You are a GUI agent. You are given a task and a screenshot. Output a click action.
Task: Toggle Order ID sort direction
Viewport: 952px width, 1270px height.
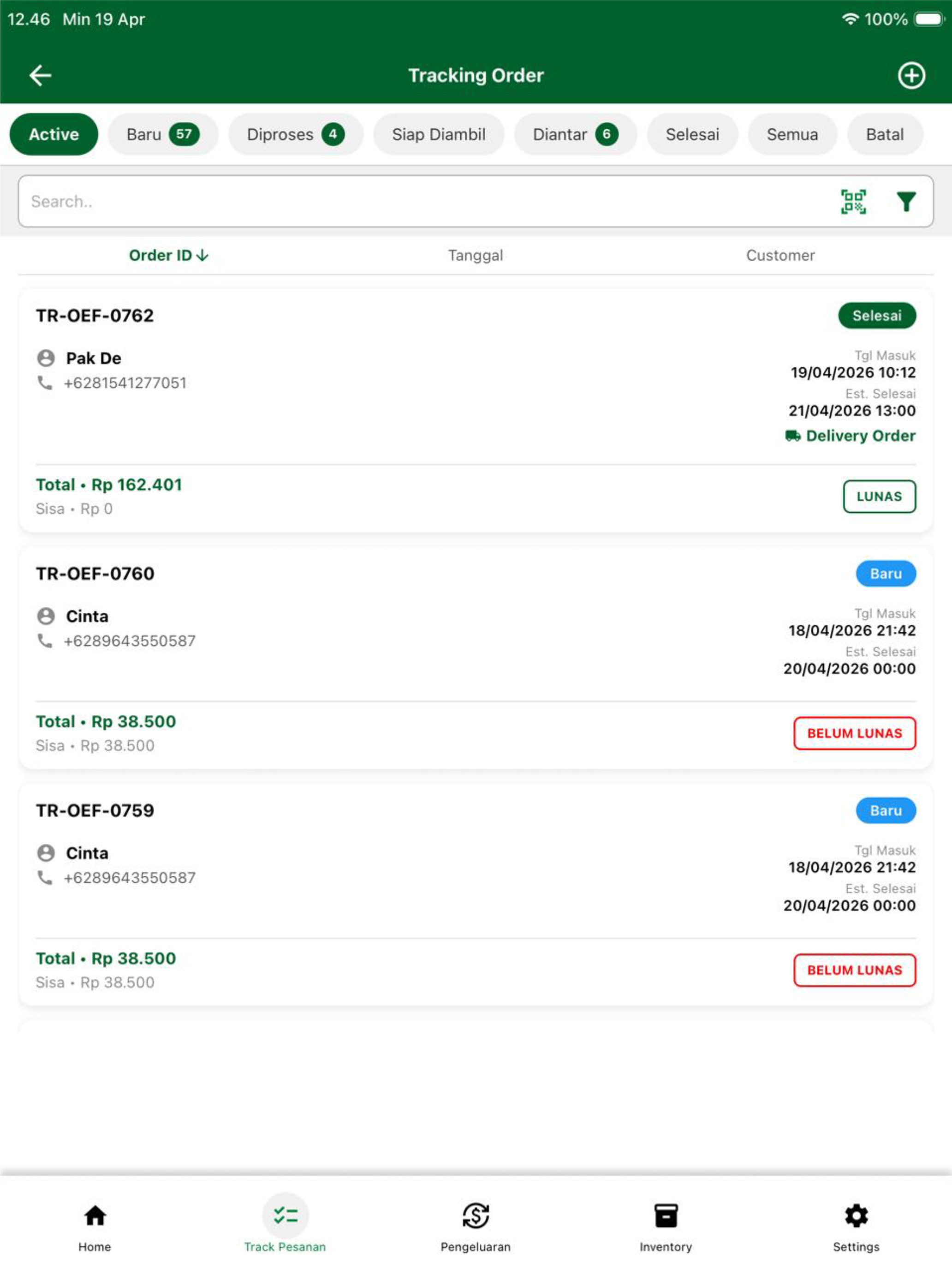point(169,256)
